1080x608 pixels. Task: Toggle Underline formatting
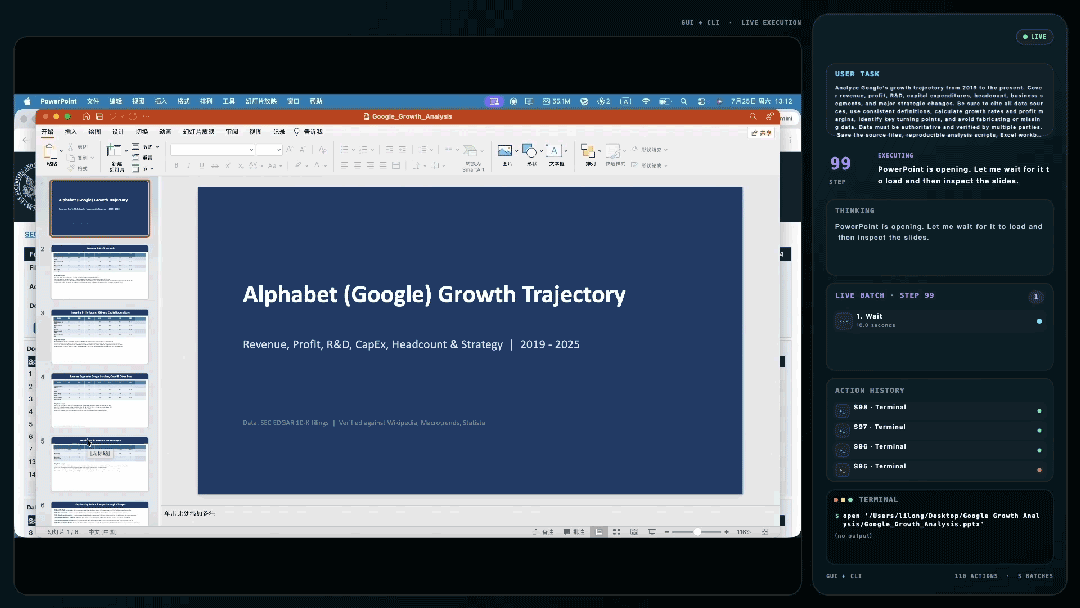pyautogui.click(x=202, y=165)
